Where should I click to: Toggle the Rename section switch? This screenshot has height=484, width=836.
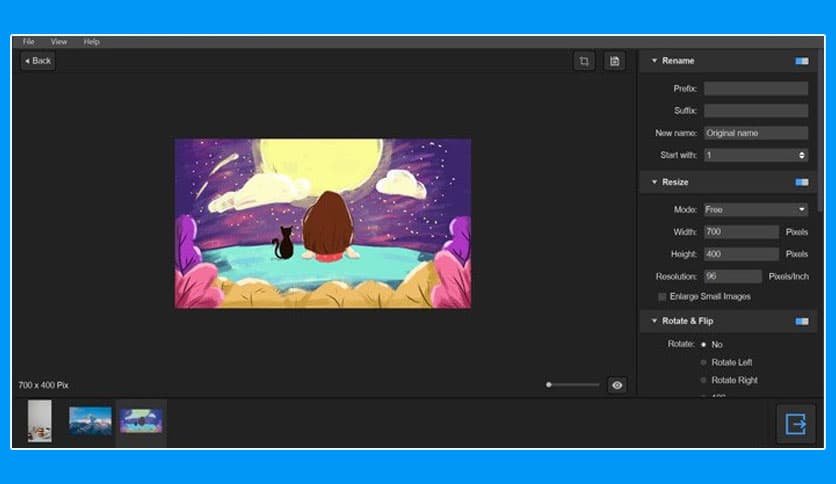(x=801, y=61)
